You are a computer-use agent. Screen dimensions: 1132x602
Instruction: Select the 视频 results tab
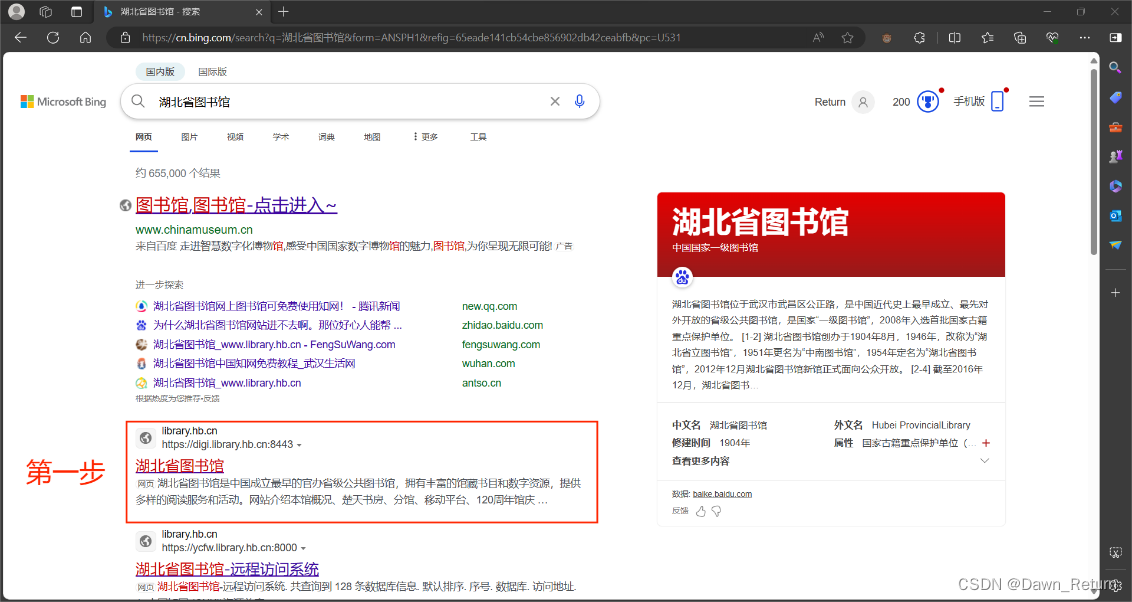coord(235,136)
